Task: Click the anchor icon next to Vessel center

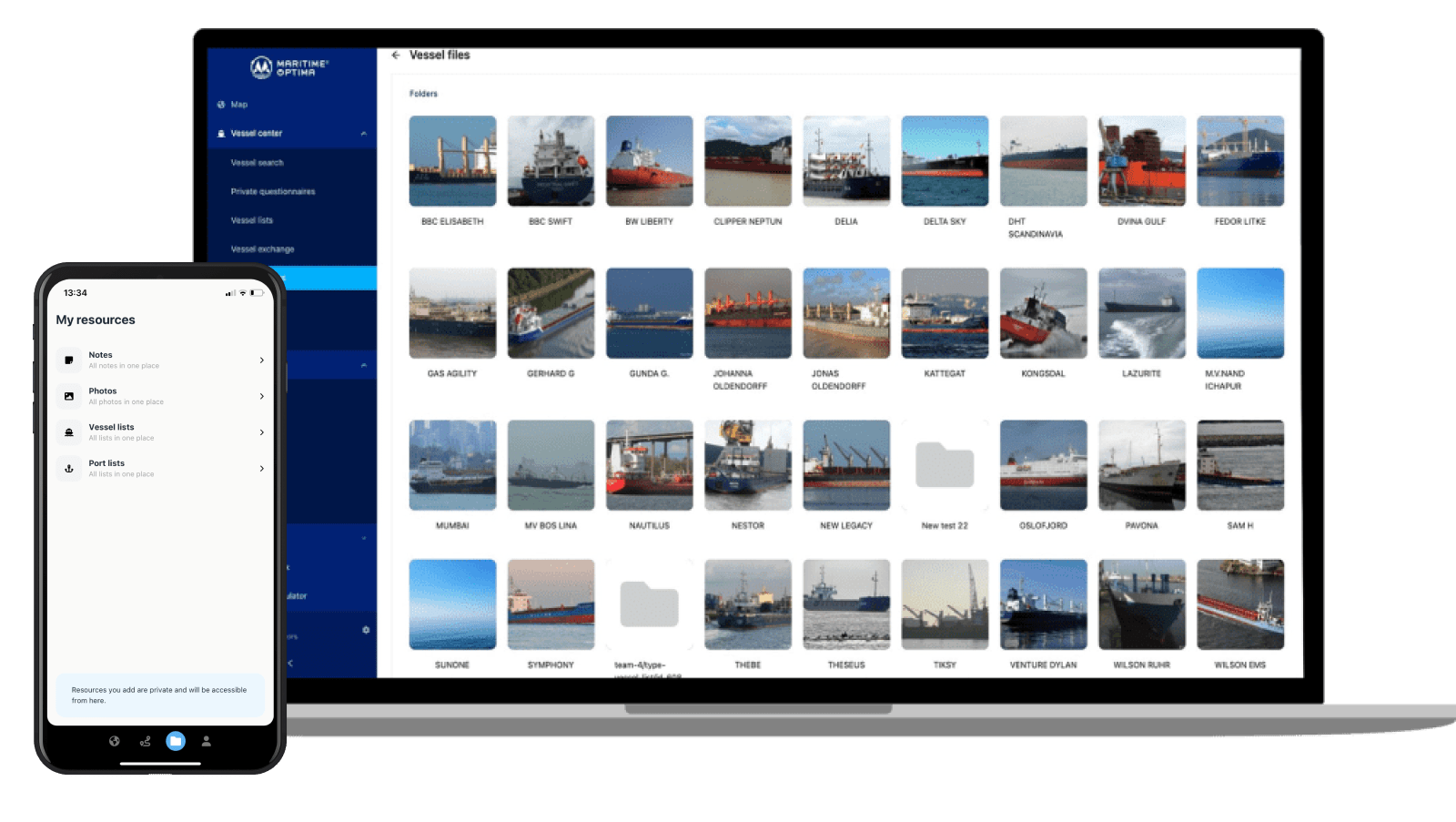Action: click(x=220, y=133)
